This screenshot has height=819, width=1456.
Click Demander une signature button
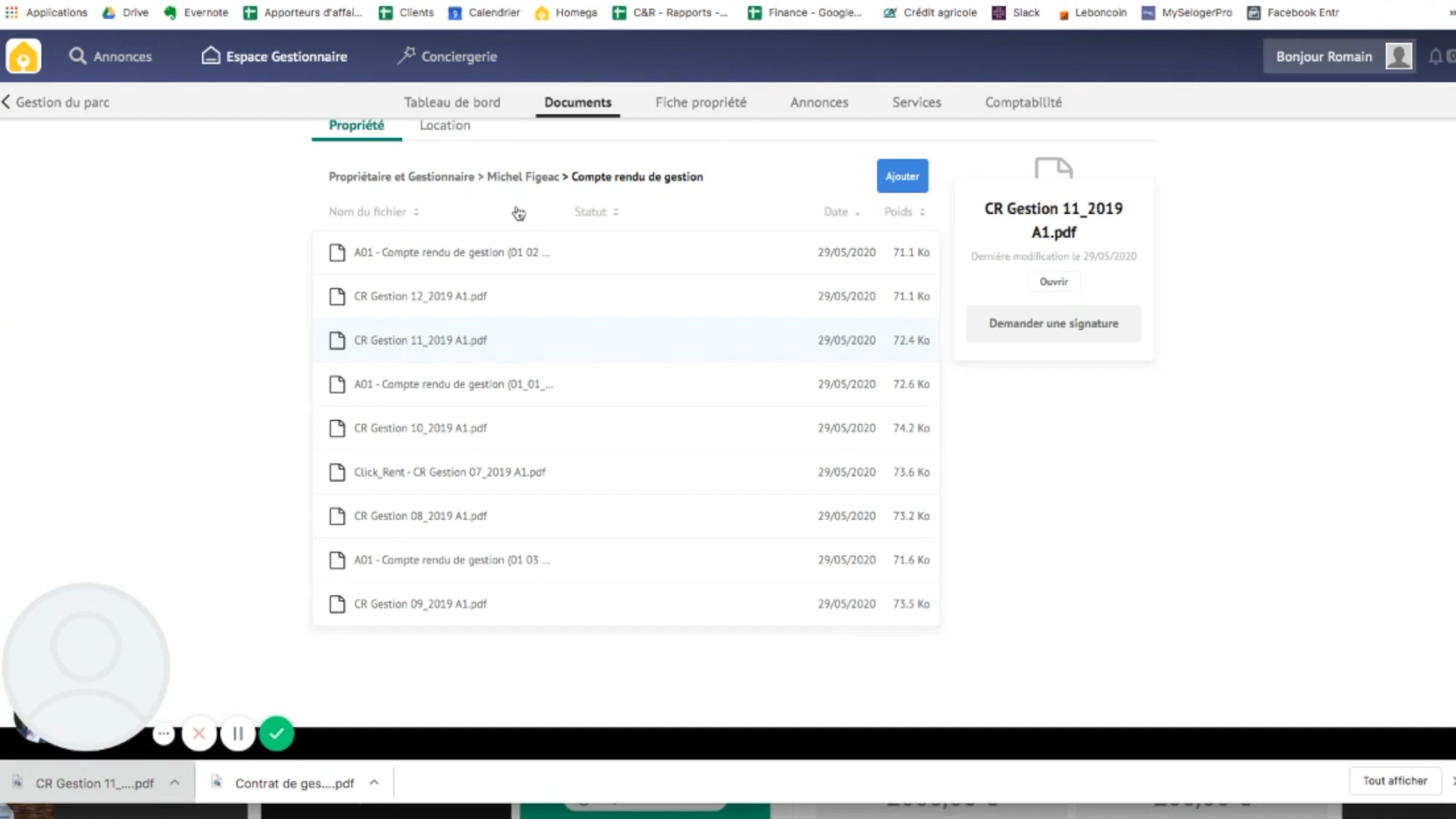pos(1053,323)
